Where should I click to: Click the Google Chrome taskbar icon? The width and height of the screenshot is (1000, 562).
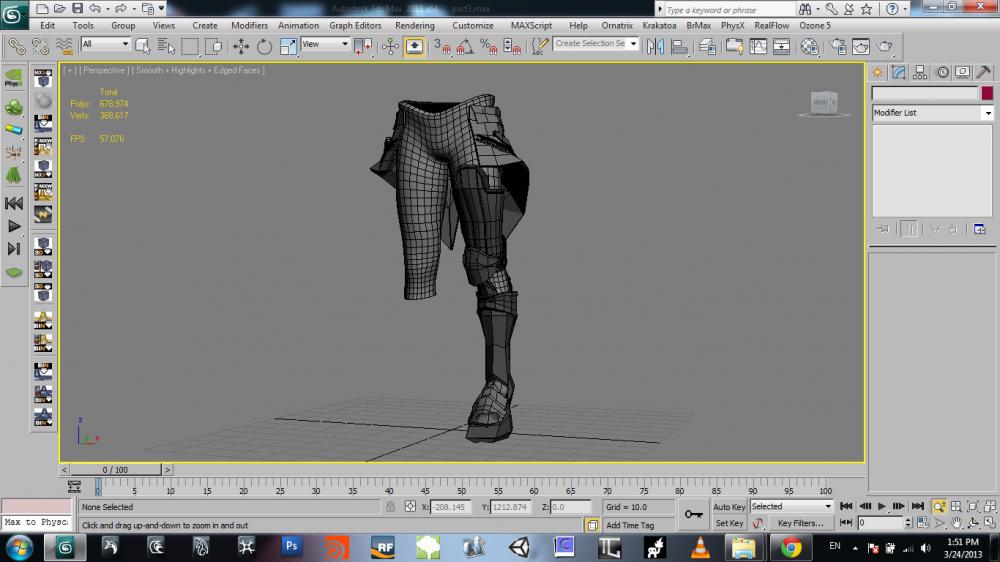click(791, 547)
